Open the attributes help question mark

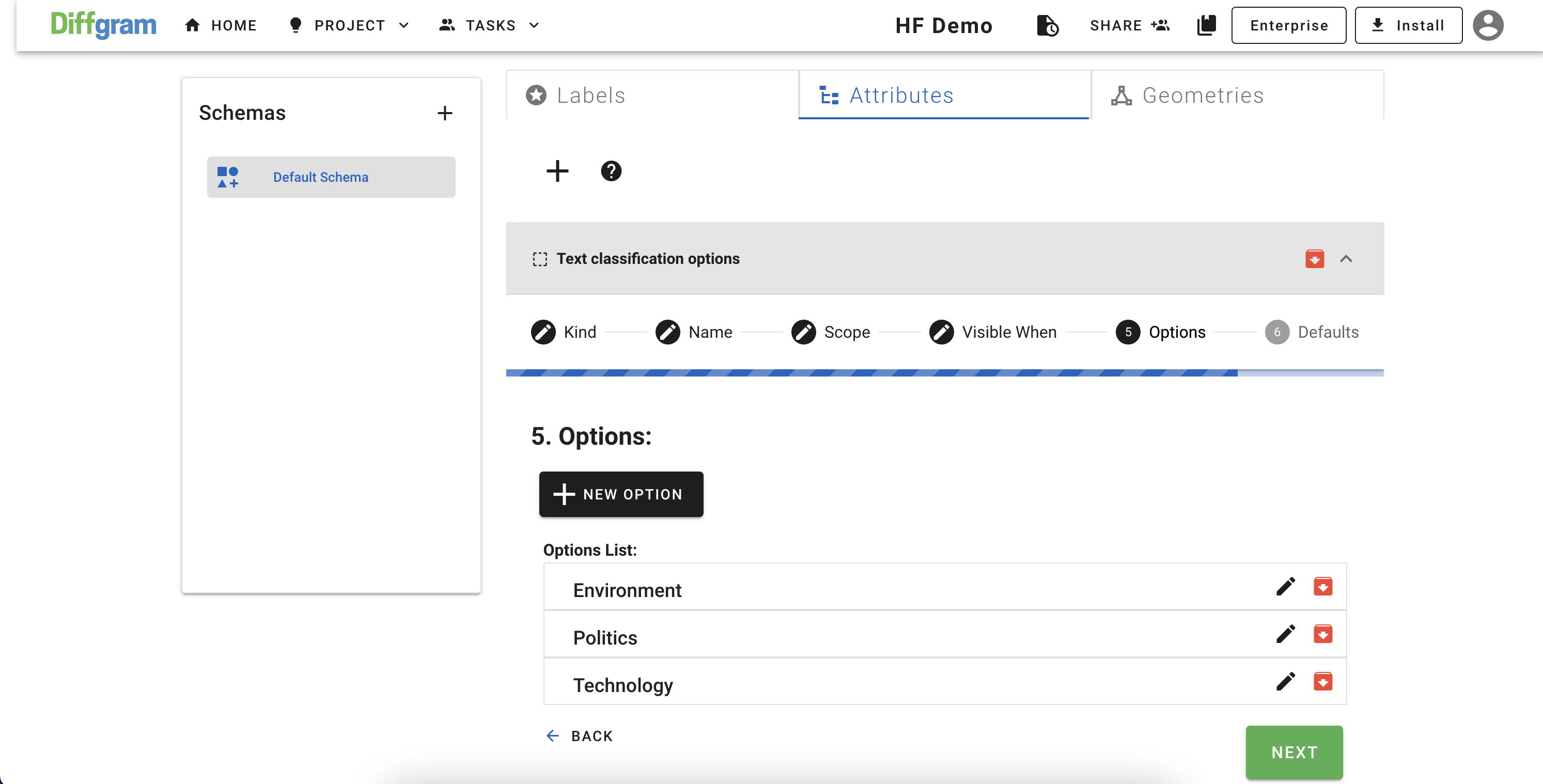(611, 171)
